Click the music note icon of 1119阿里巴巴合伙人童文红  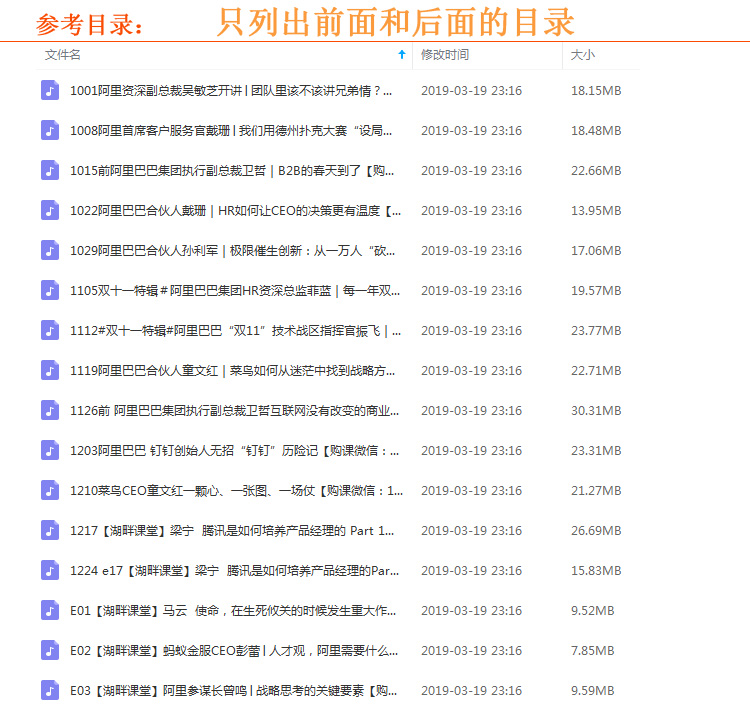pos(50,370)
